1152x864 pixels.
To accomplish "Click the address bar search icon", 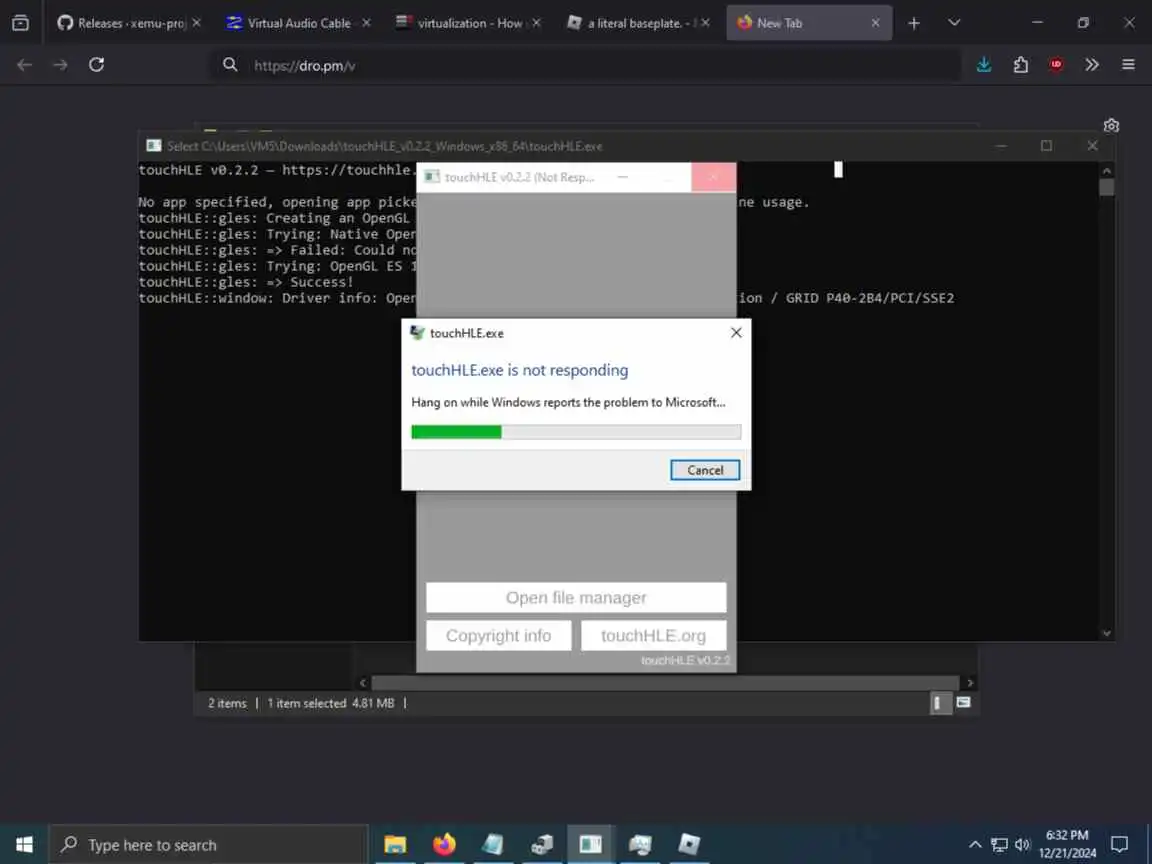I will tap(230, 65).
